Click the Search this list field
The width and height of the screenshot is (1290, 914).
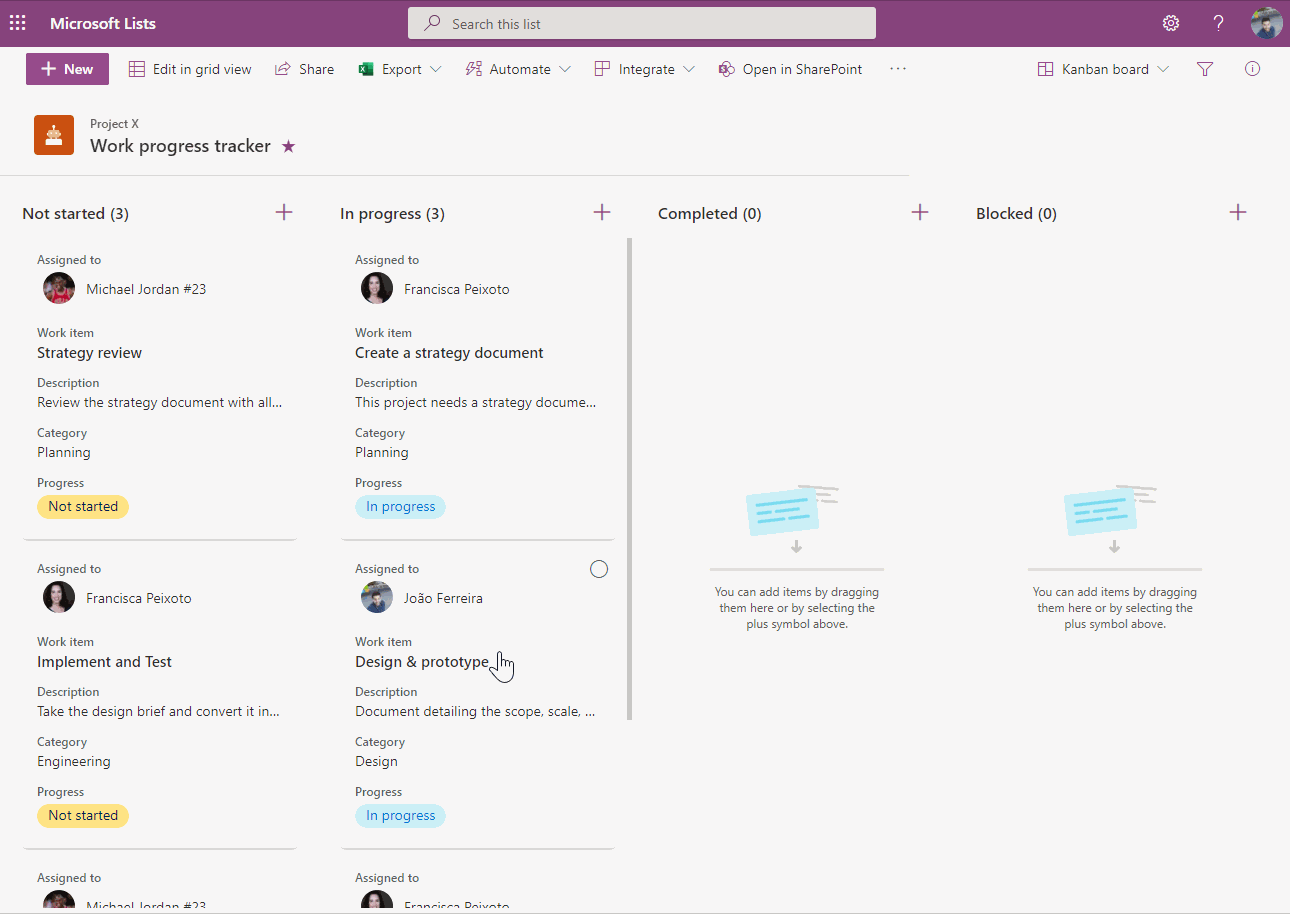click(x=642, y=23)
